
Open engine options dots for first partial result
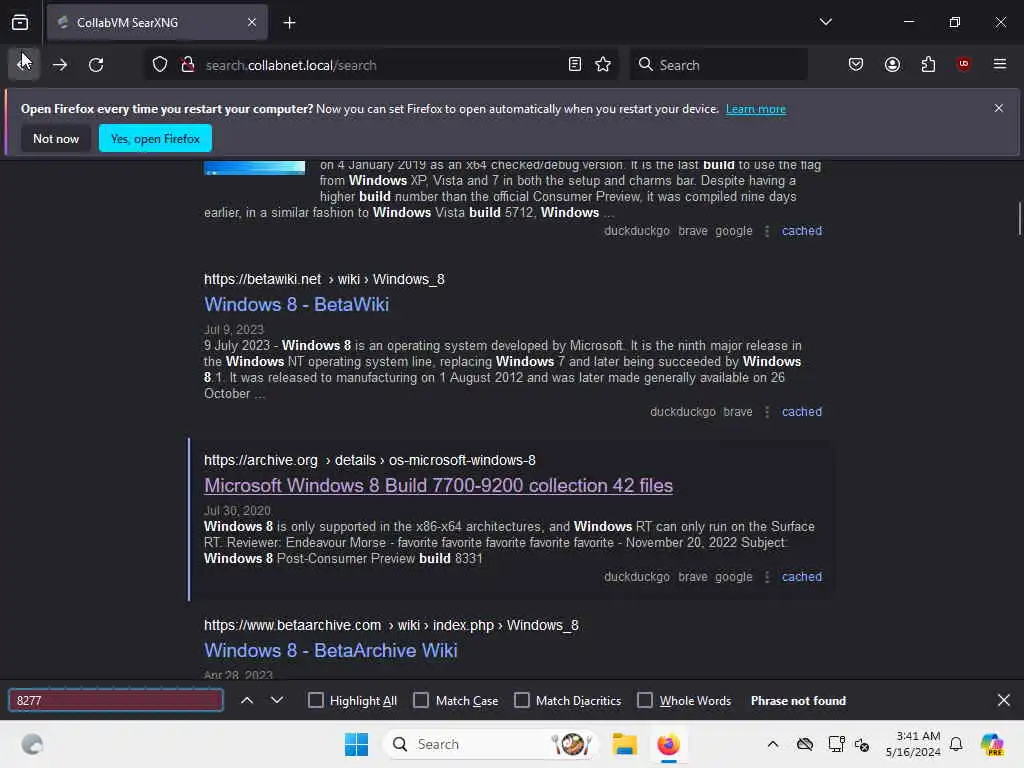point(767,231)
